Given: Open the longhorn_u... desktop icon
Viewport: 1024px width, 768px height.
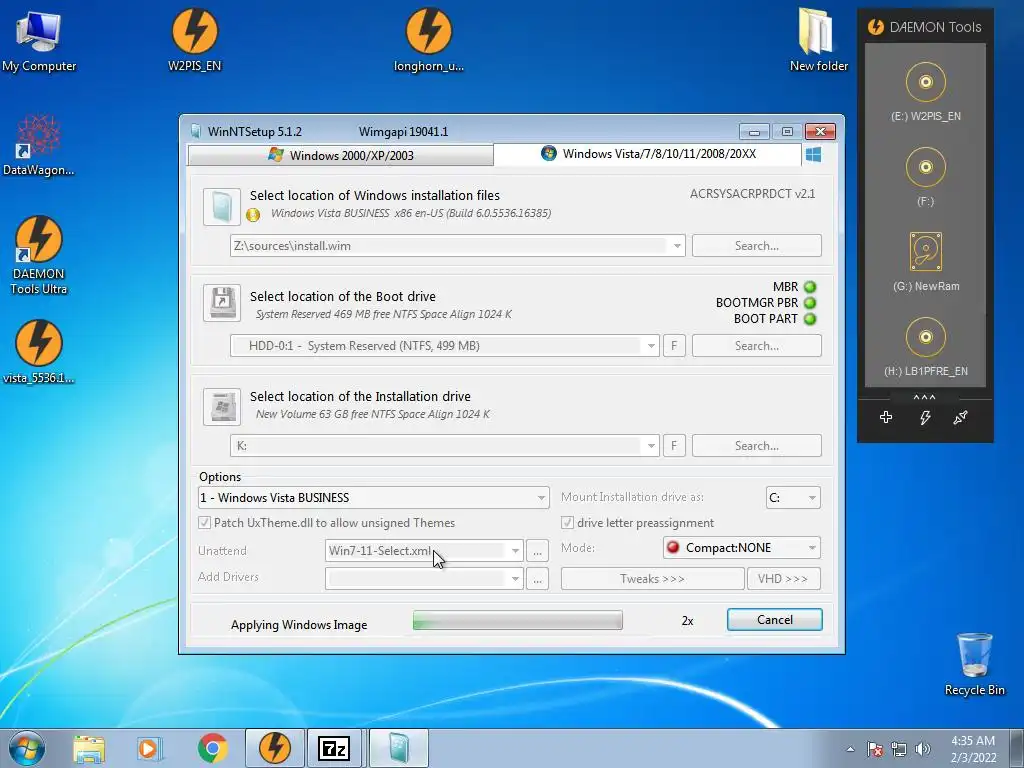Looking at the screenshot, I should point(428,40).
